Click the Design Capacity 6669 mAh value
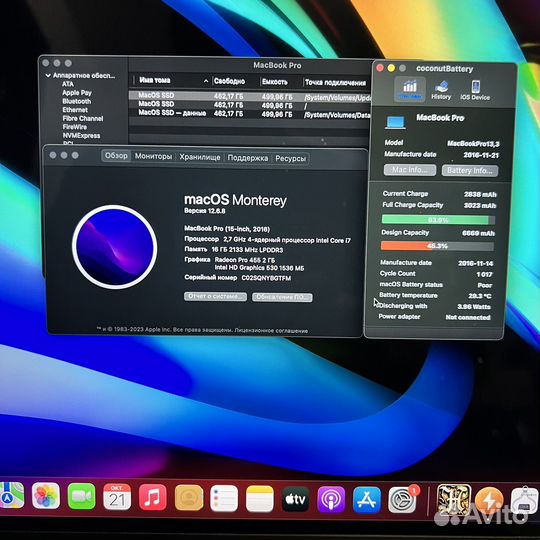This screenshot has height=540, width=540. click(x=478, y=233)
